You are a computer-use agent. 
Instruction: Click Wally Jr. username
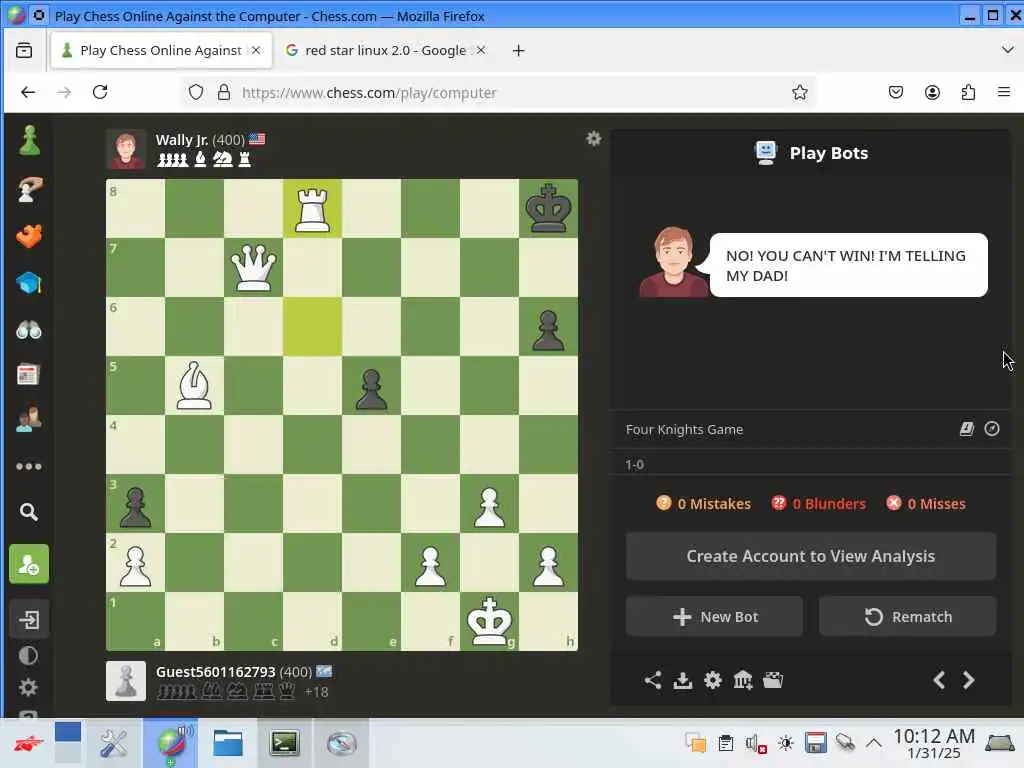click(x=182, y=140)
